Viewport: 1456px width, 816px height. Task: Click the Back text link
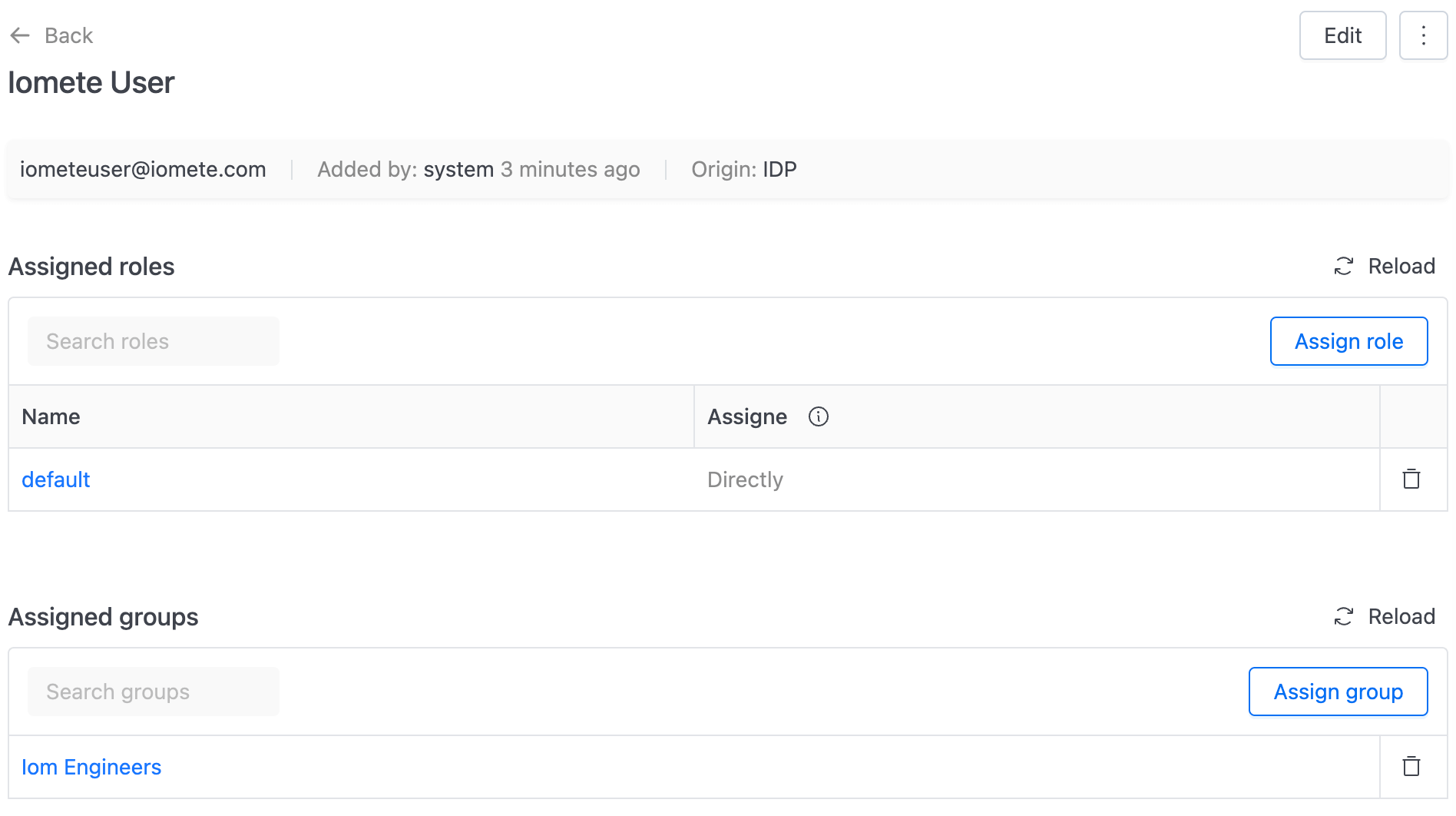[x=68, y=35]
